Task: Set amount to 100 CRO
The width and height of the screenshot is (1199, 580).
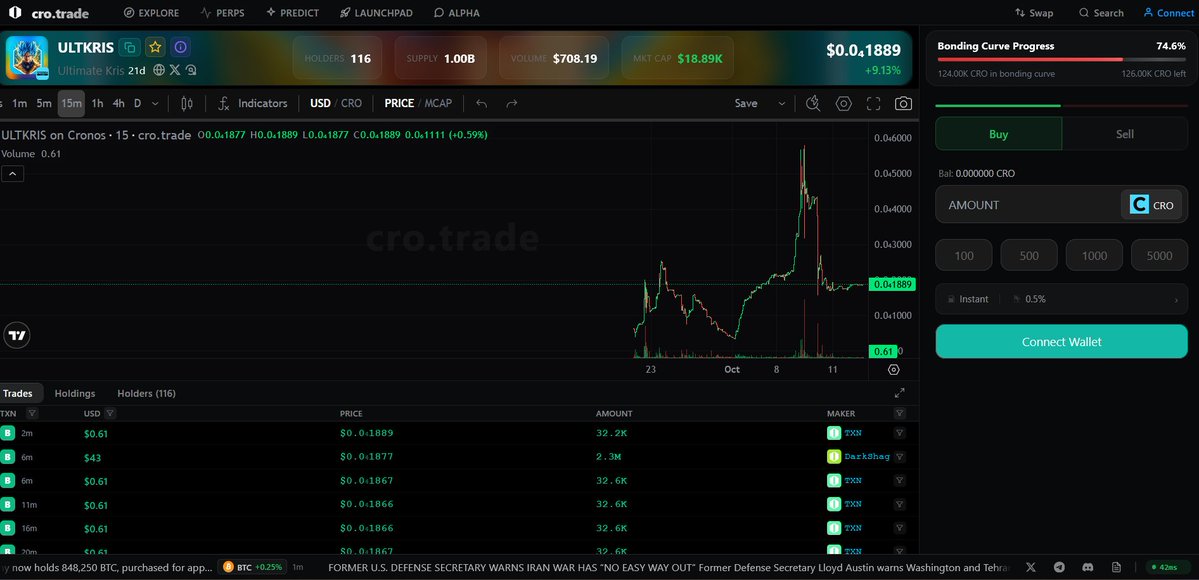Action: click(963, 256)
